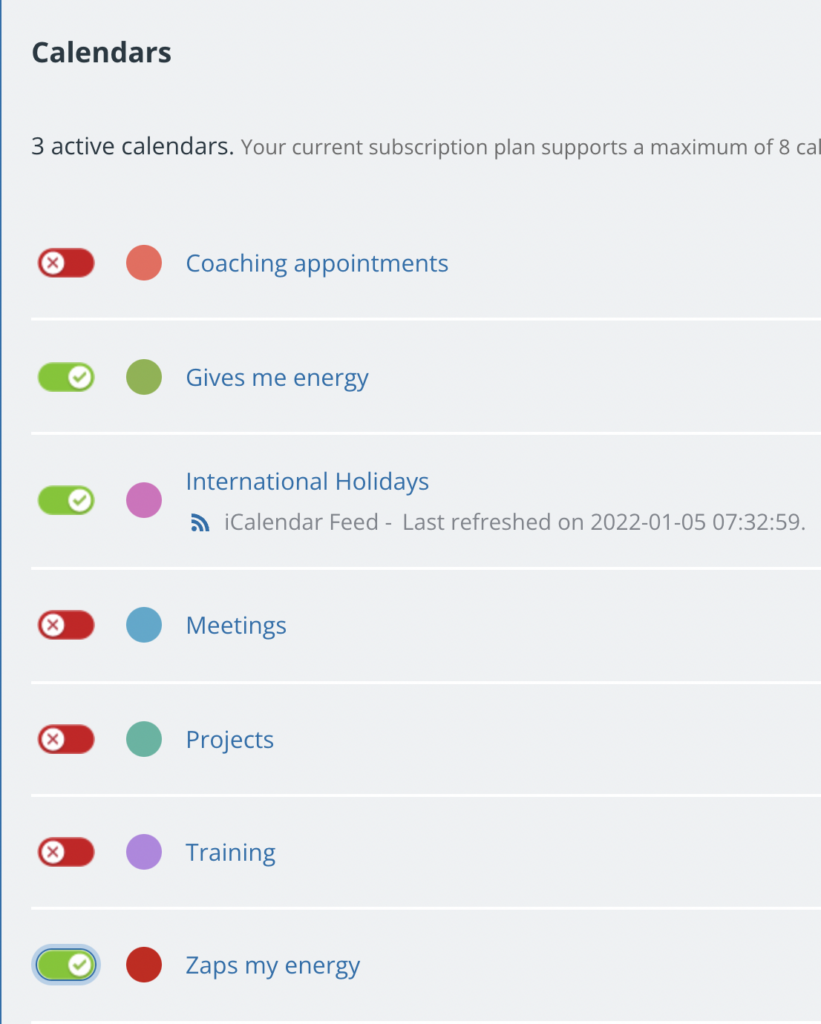The height and width of the screenshot is (1024, 821).
Task: Turn off the International Holidays calendar
Action: [x=65, y=499]
